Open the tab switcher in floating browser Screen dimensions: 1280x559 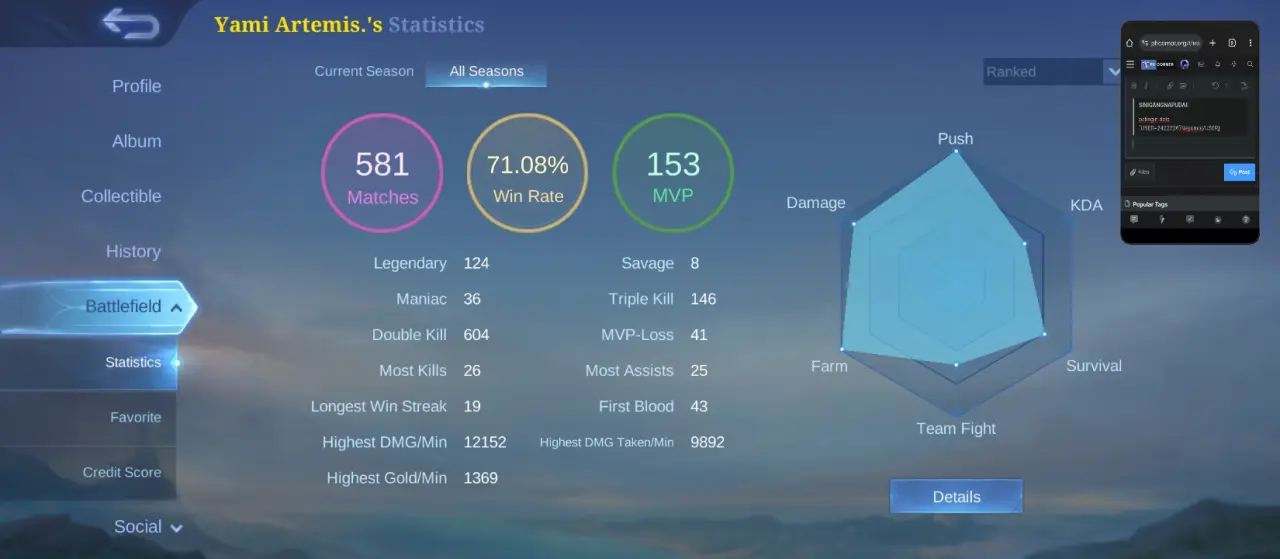(x=1232, y=43)
